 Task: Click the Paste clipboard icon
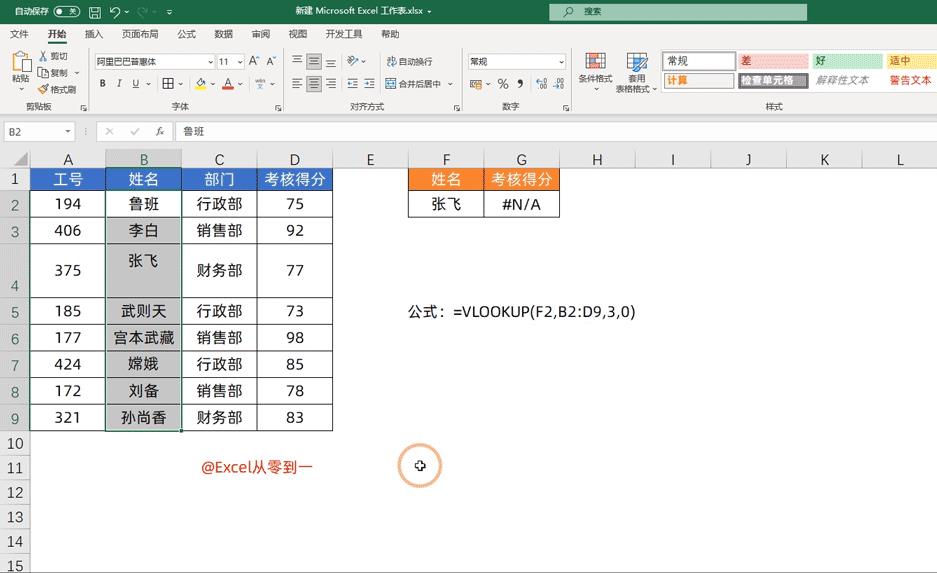point(21,63)
